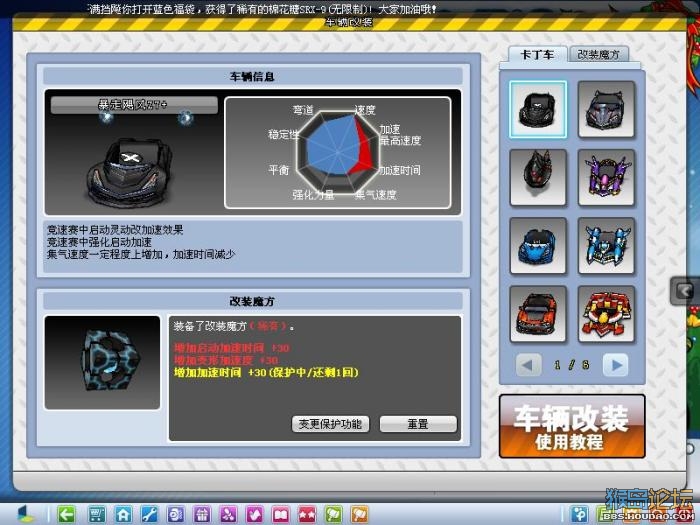Image resolution: width=700 pixels, height=525 pixels.
Task: Select the black 暴走飓风 kart thumbnail
Action: coord(538,109)
